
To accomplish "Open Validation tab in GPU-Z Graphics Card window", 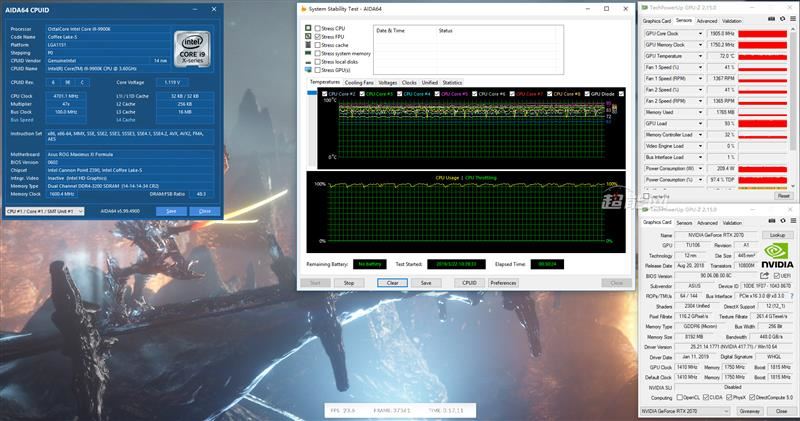I will pos(732,223).
